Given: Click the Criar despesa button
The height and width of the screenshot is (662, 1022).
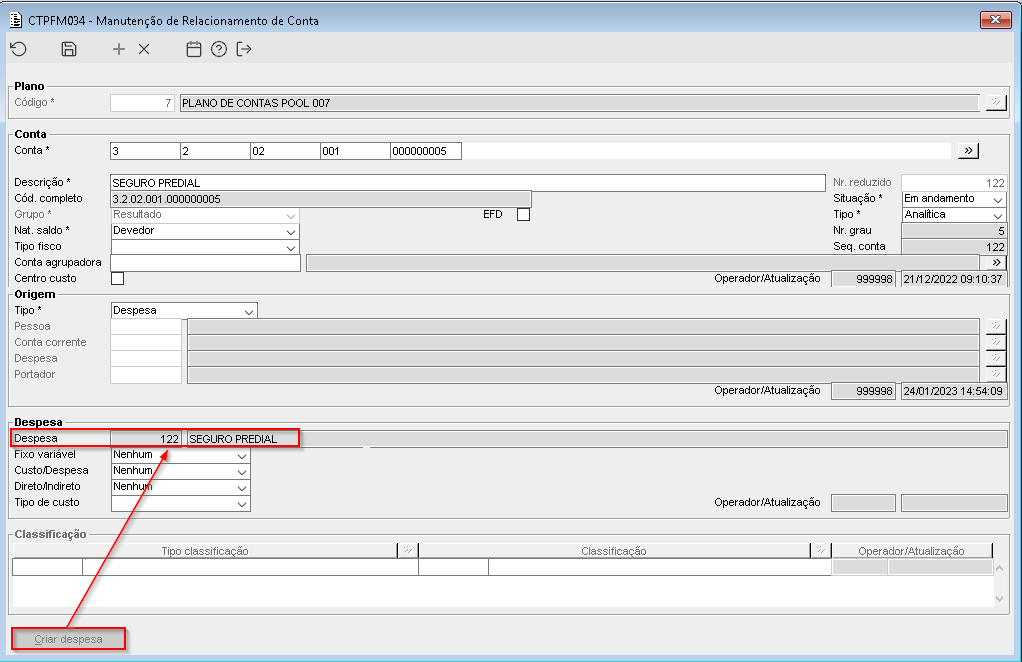Looking at the screenshot, I should (68, 639).
